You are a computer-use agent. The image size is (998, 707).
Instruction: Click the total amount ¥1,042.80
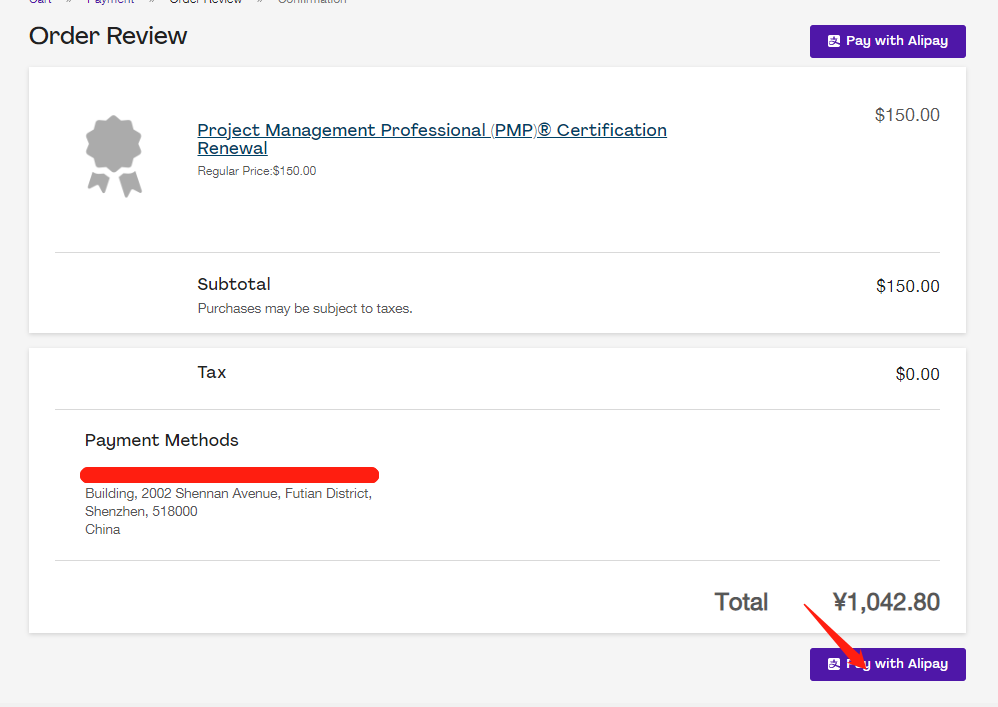coord(886,602)
